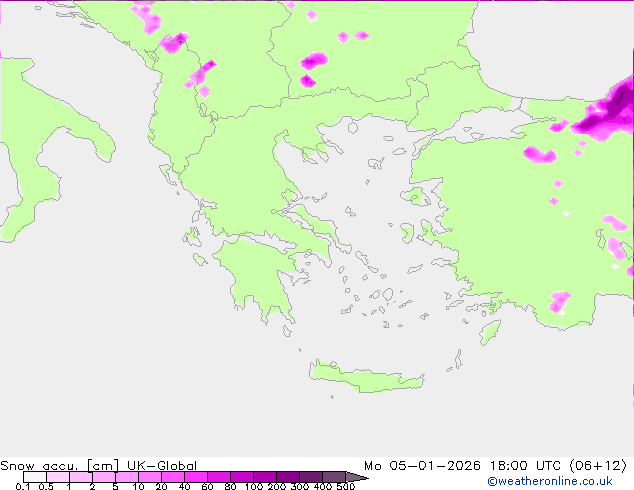Select the 2–5 cm legend swatch
This screenshot has width=634, height=490.
click(x=104, y=477)
